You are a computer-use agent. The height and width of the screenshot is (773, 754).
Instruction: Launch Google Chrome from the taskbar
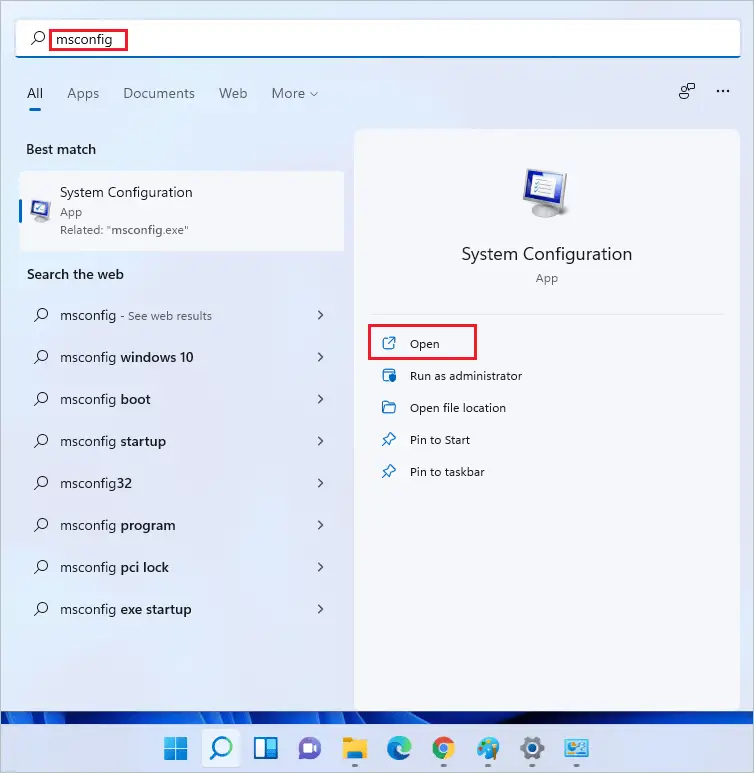443,748
